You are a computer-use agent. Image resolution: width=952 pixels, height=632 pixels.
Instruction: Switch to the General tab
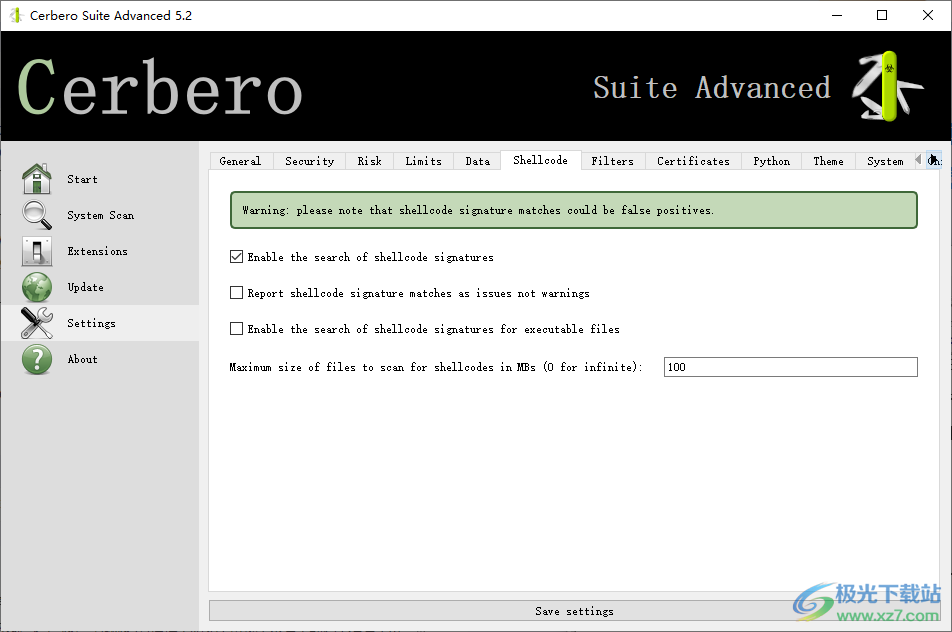click(x=240, y=161)
